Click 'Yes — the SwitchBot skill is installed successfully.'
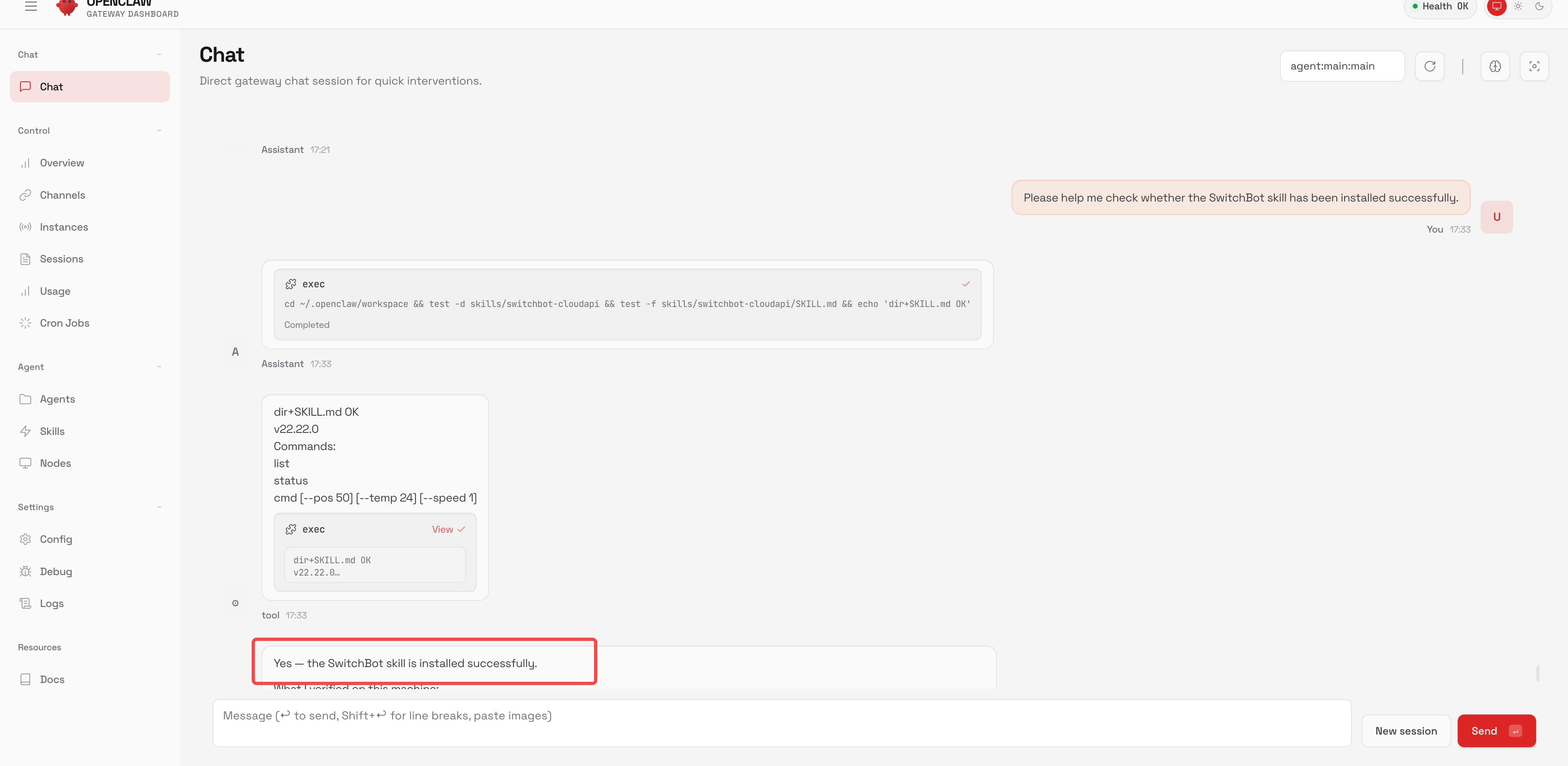Viewport: 1568px width, 766px height. pos(405,663)
